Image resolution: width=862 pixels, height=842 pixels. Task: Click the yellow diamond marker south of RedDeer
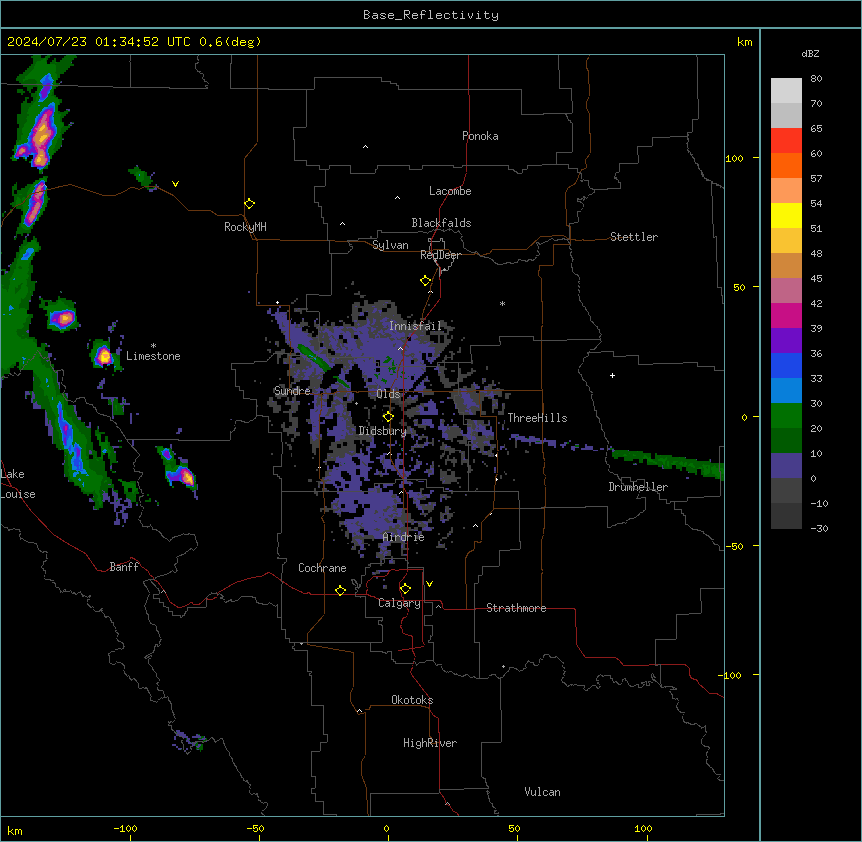coord(425,281)
